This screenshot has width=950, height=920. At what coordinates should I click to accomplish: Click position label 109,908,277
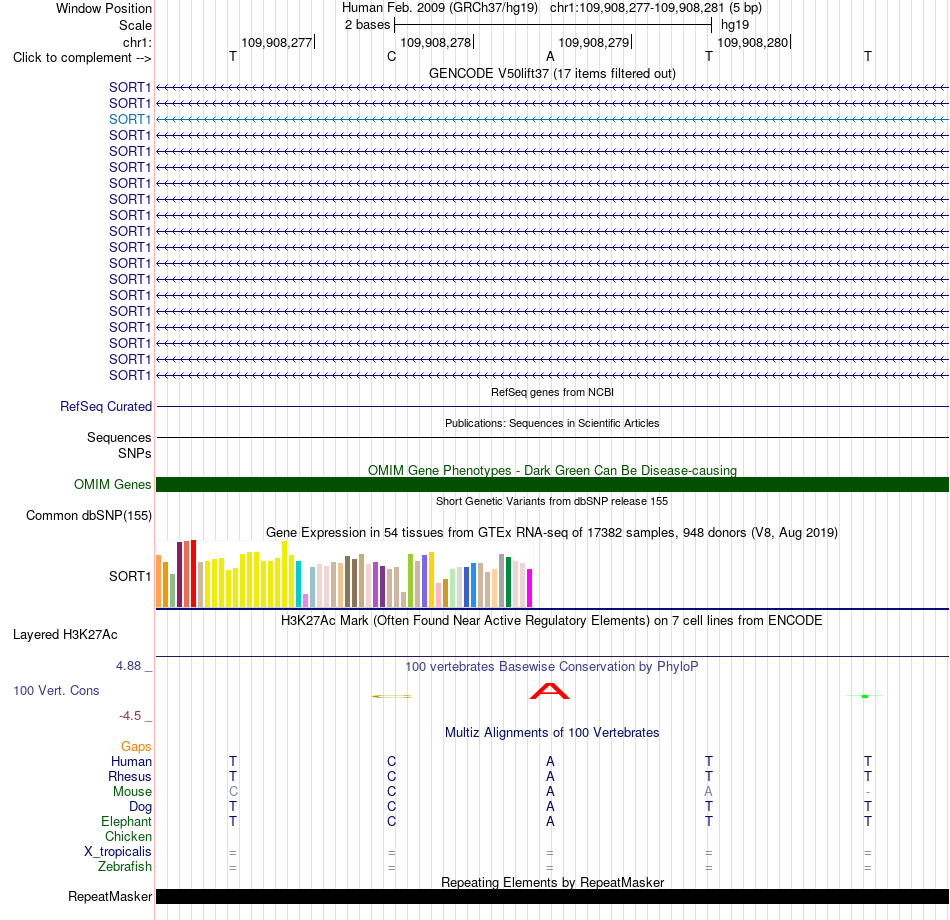click(276, 42)
